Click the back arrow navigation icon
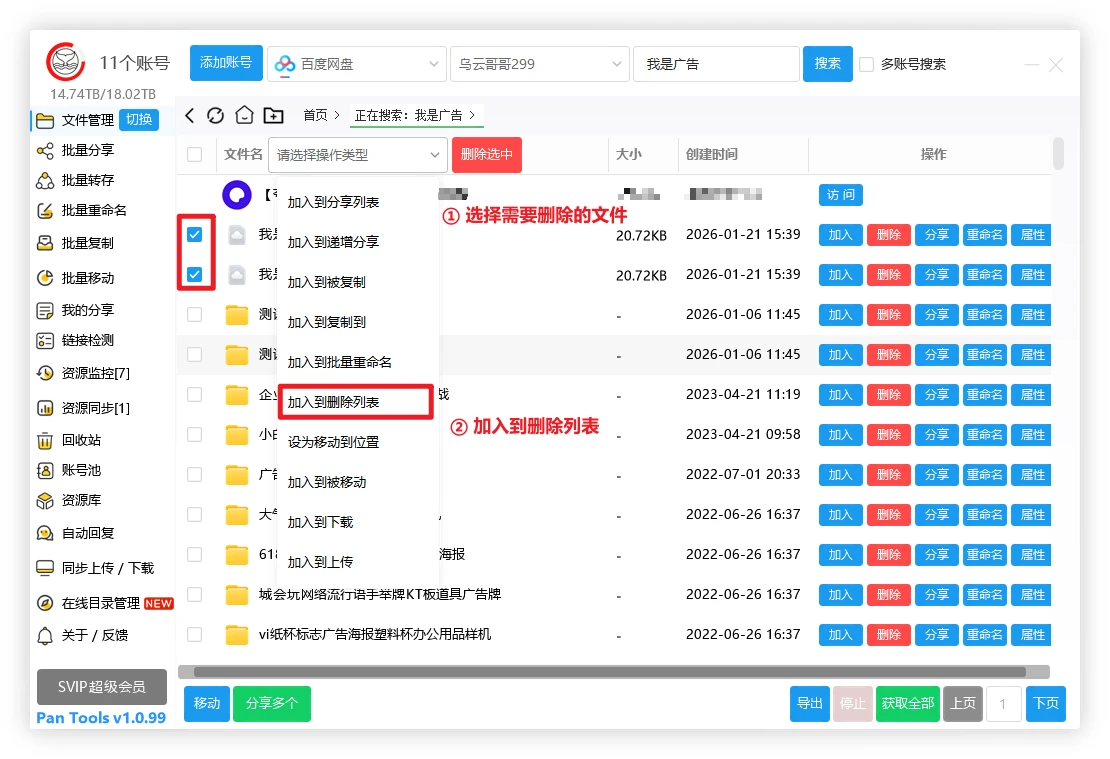Image resolution: width=1110 pixels, height=759 pixels. pyautogui.click(x=190, y=115)
